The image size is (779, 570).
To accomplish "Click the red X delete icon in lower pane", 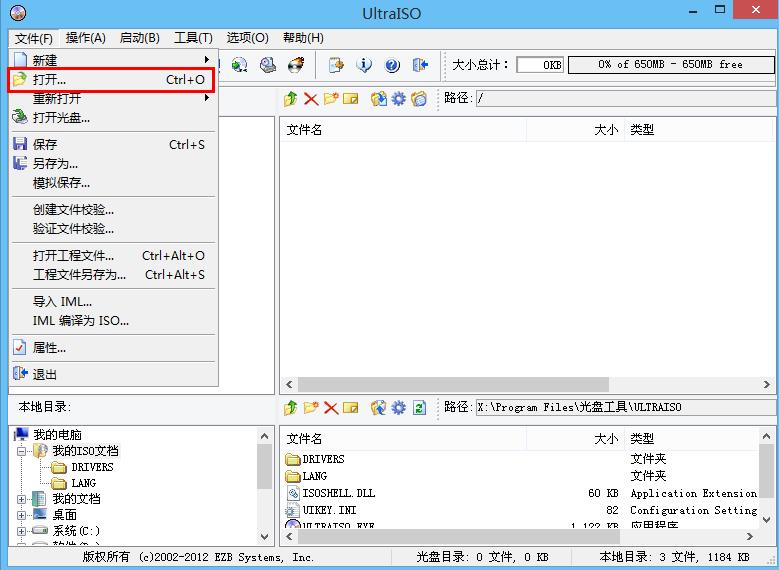I will [331, 407].
